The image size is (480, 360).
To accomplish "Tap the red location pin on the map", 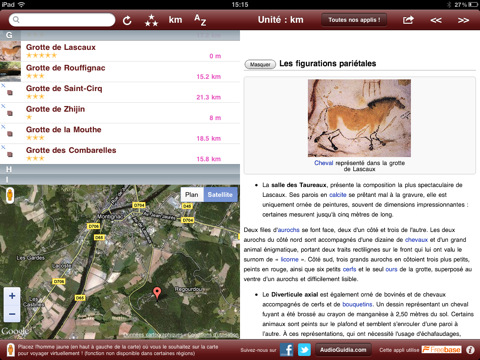I will pyautogui.click(x=157, y=293).
